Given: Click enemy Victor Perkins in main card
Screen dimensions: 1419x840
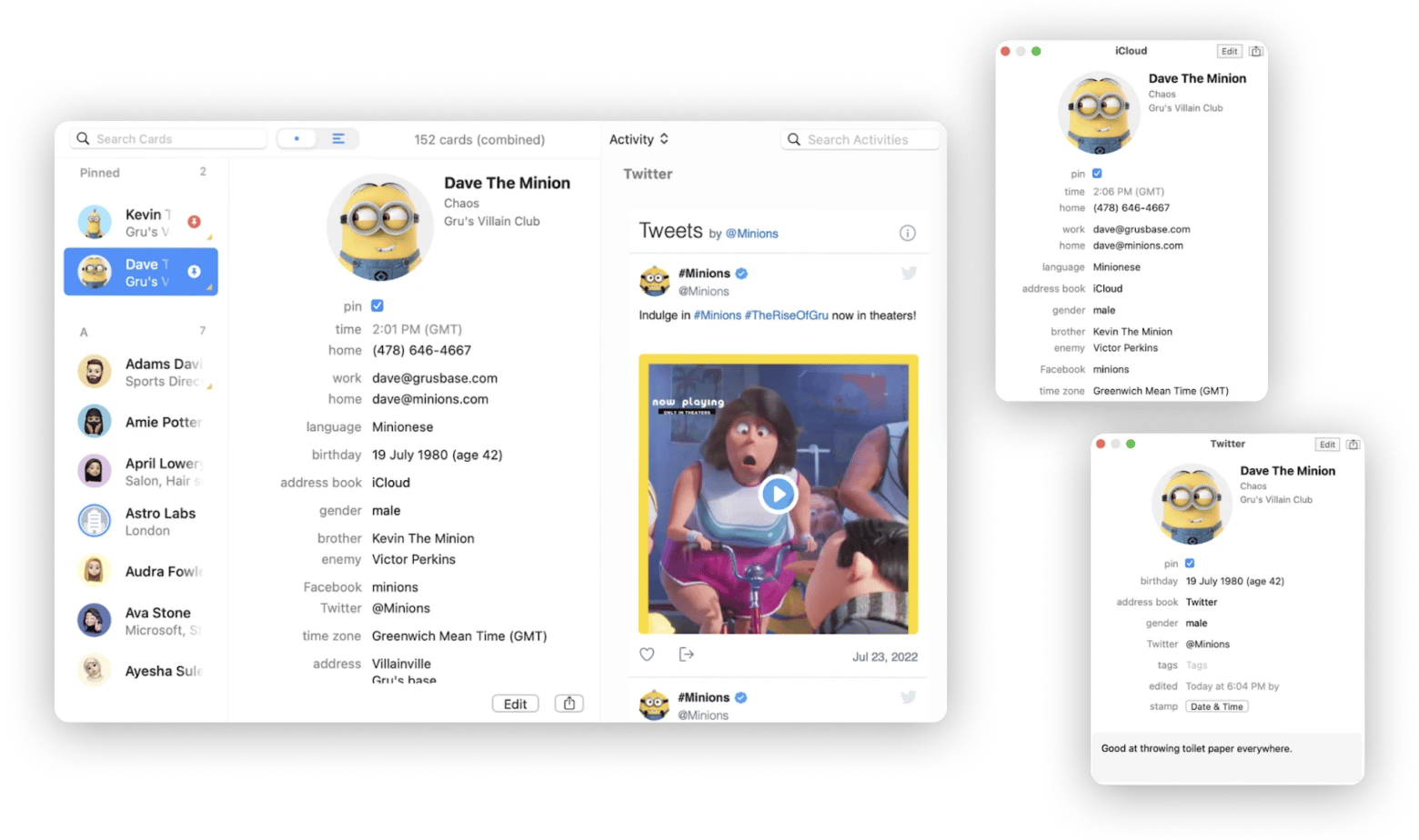Looking at the screenshot, I should point(414,559).
